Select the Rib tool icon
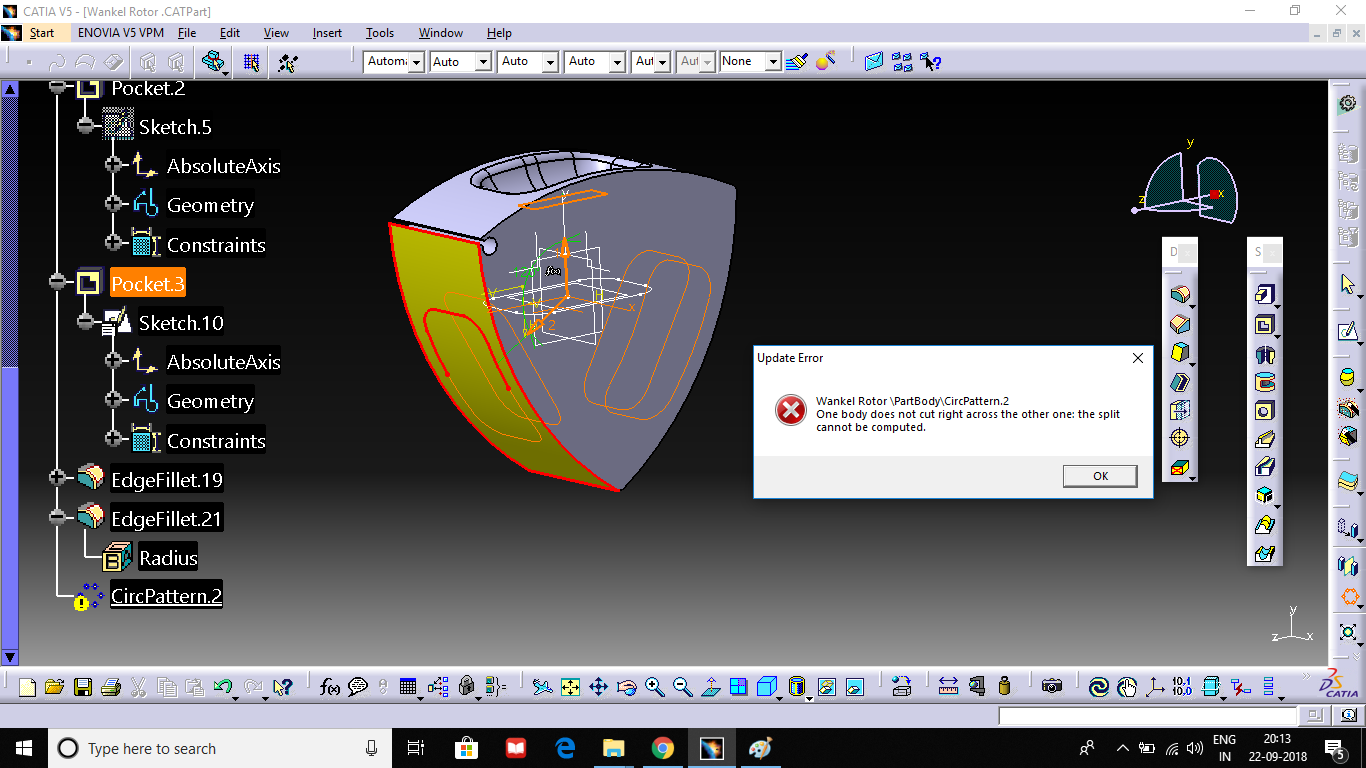Image resolution: width=1366 pixels, height=768 pixels. pyautogui.click(x=1264, y=438)
